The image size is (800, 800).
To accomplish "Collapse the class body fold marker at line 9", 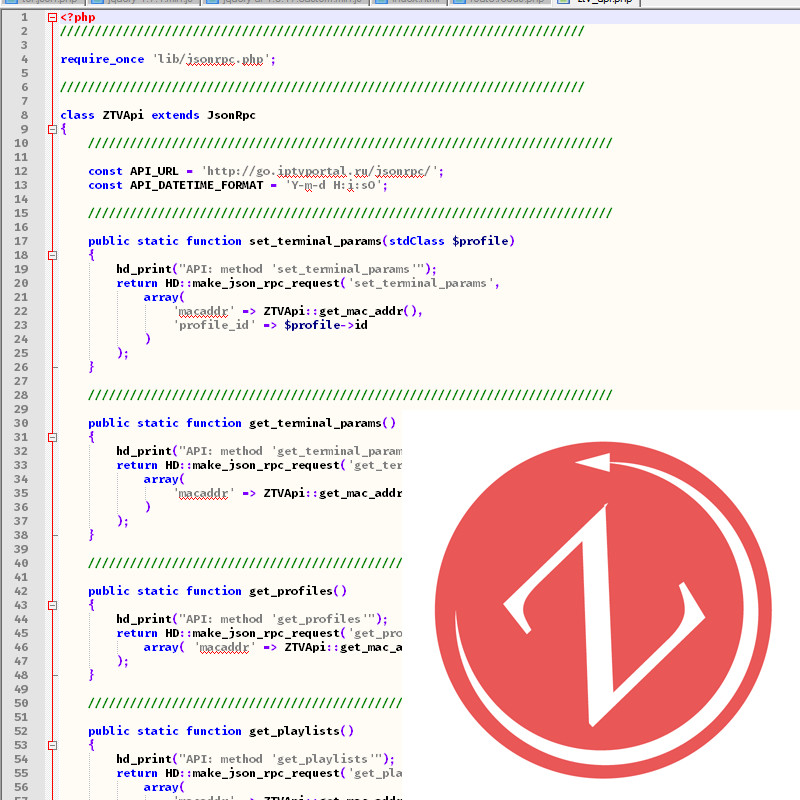I will coord(52,129).
